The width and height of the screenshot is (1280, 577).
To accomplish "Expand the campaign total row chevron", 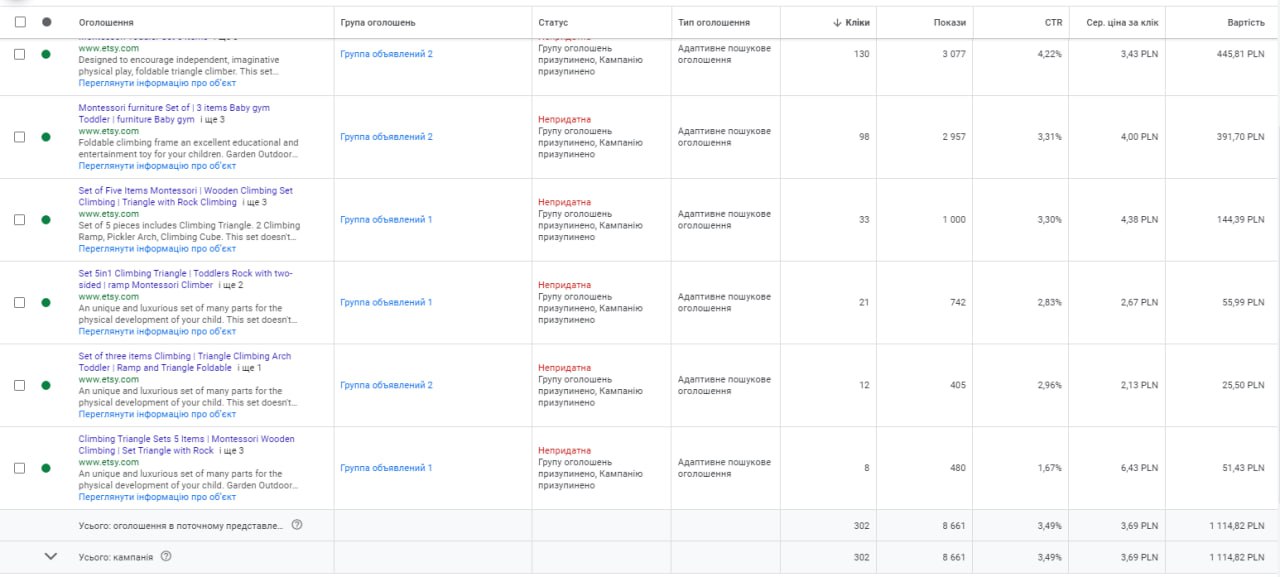I will pos(51,557).
